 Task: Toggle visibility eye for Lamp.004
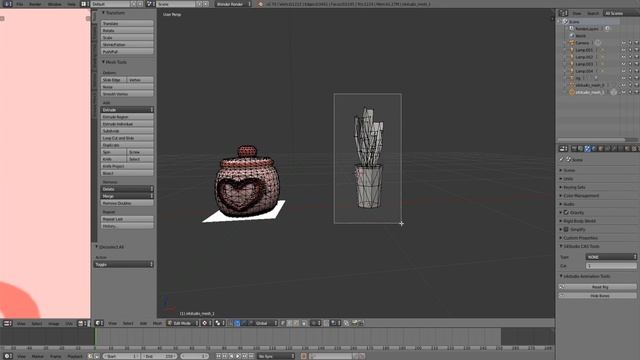click(x=623, y=71)
